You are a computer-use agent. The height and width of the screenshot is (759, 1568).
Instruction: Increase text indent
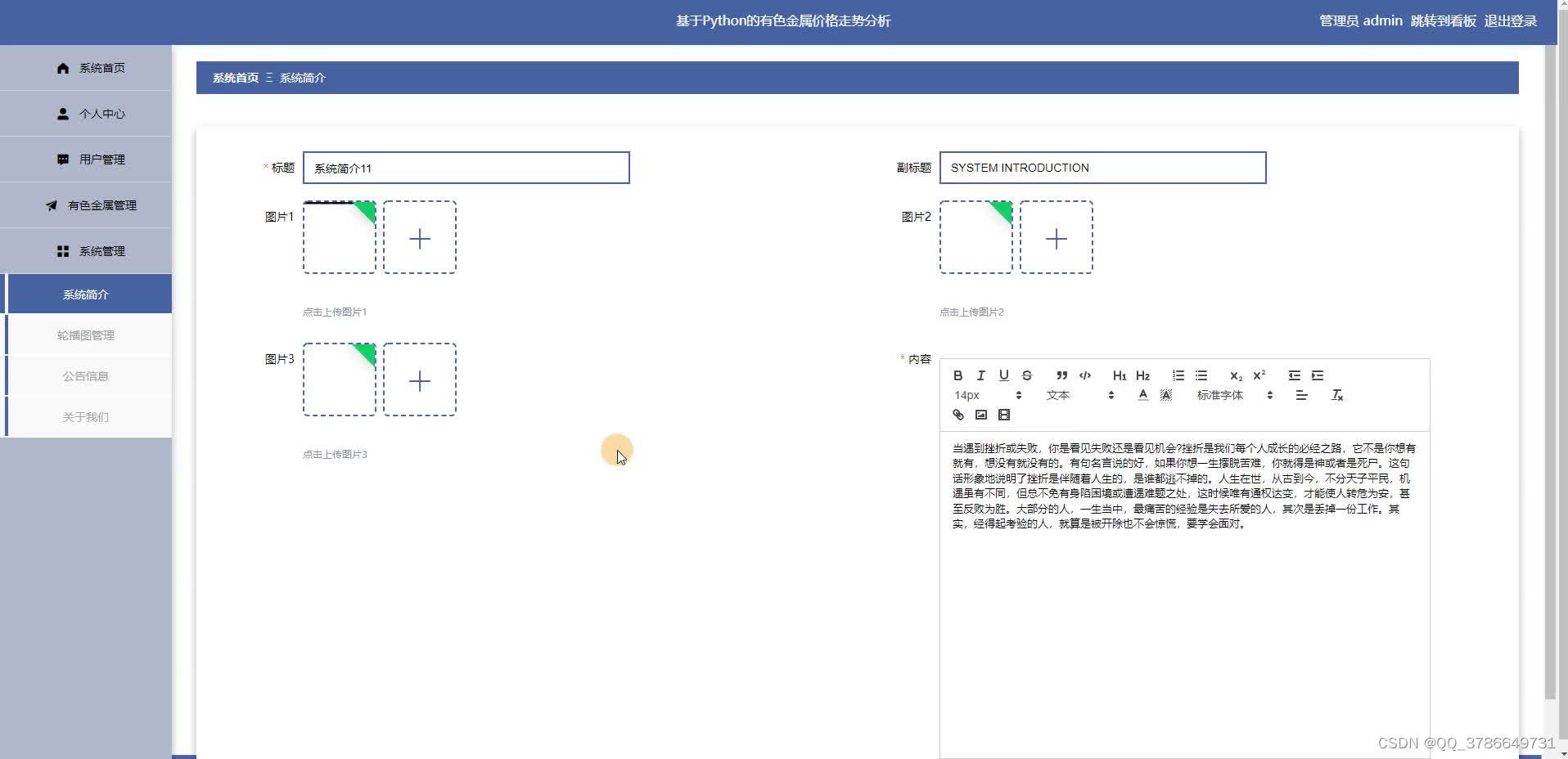1317,375
